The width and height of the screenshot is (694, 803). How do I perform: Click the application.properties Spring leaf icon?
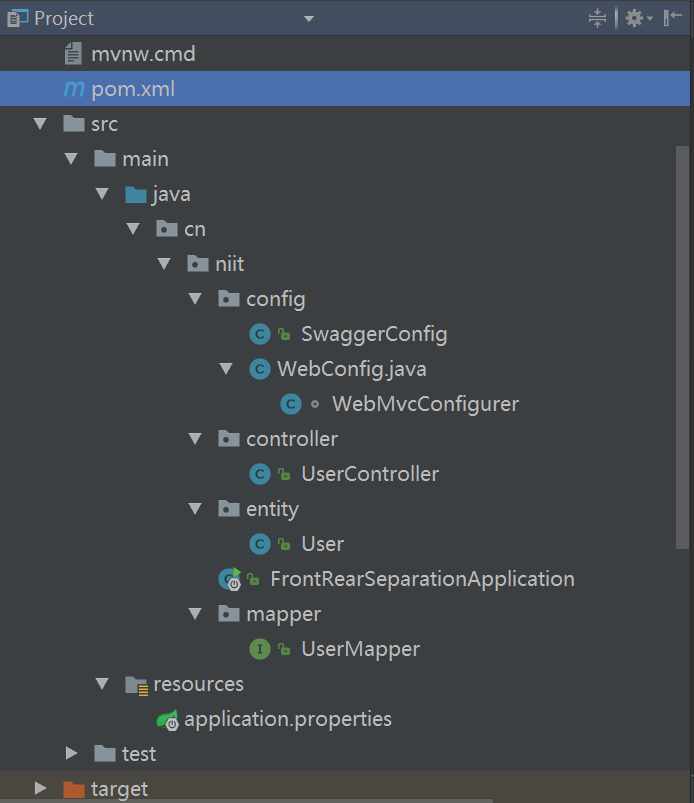(167, 720)
